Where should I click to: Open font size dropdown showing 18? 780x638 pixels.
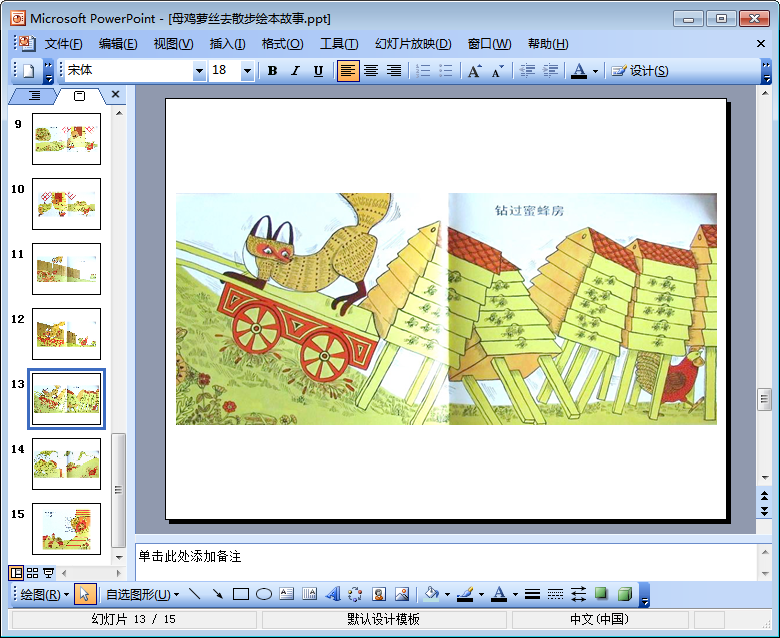point(247,71)
